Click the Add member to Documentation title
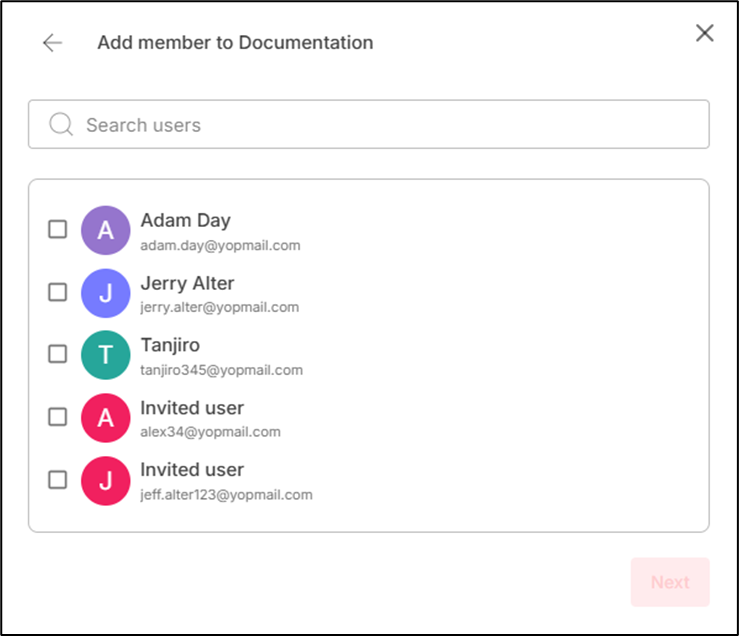 click(235, 42)
